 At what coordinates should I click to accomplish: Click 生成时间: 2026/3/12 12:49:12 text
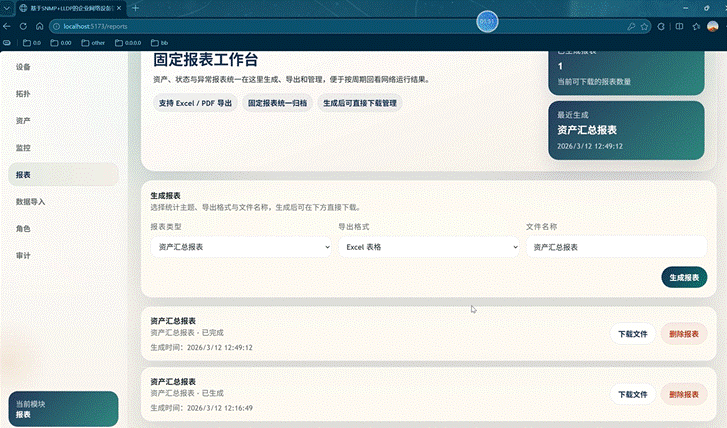(x=201, y=347)
